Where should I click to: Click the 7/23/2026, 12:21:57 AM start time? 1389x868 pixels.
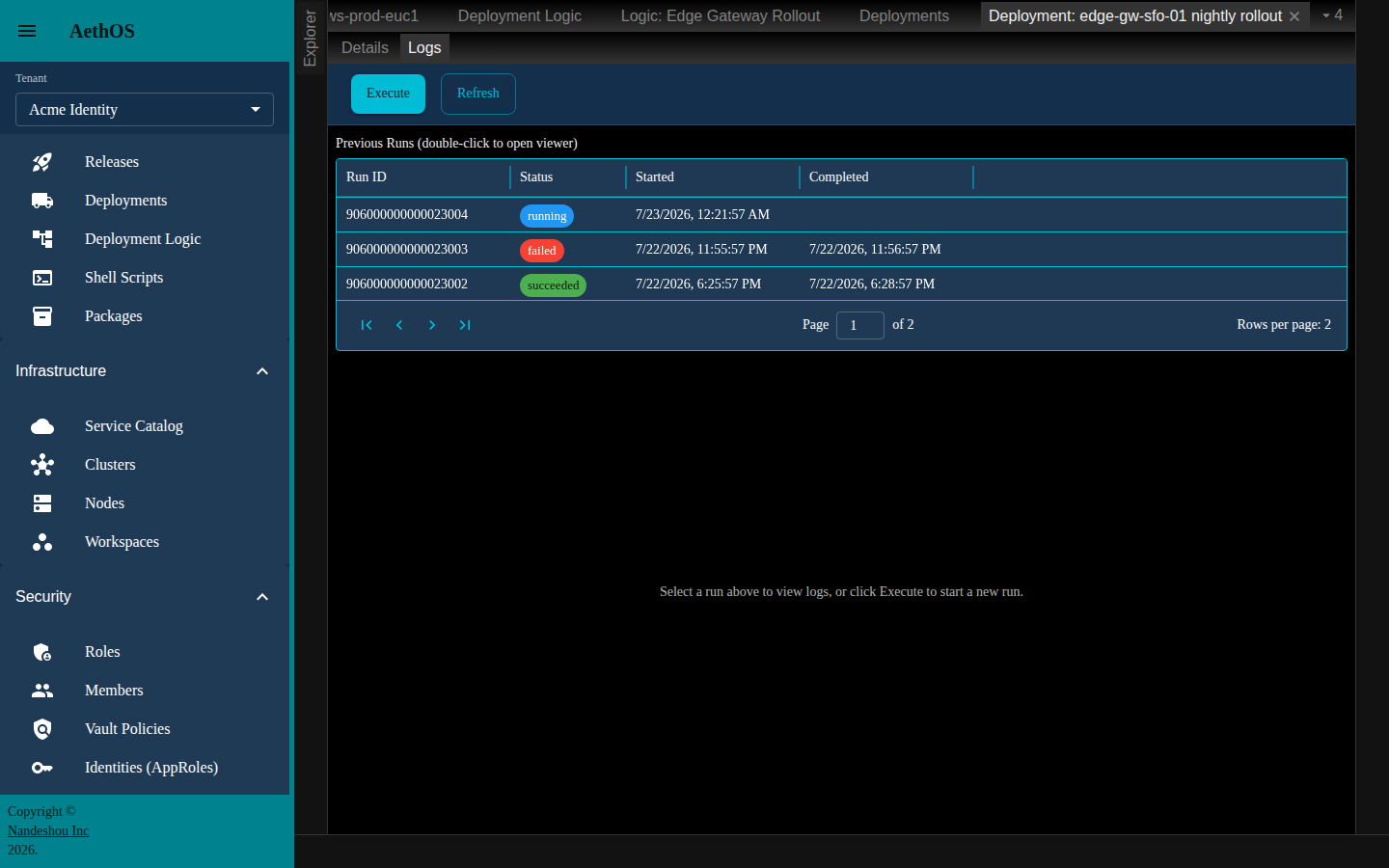(x=702, y=214)
